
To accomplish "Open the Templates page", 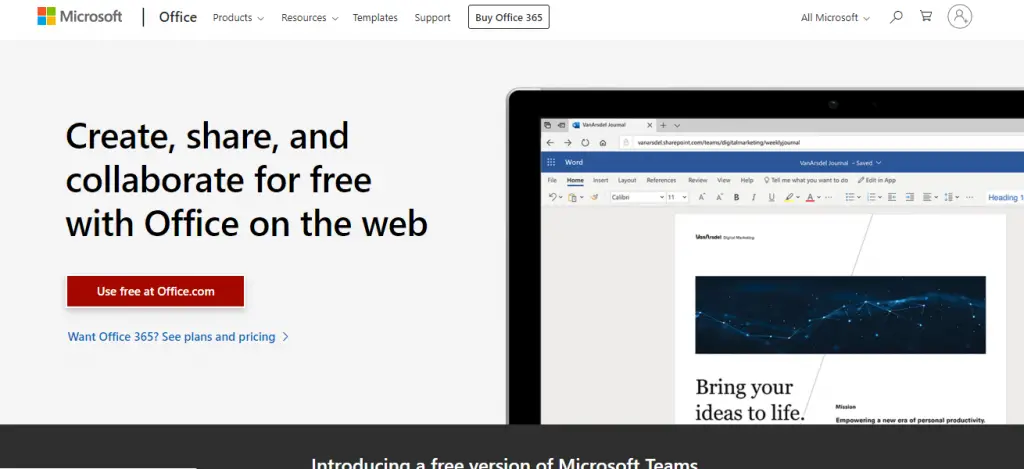I will point(375,18).
